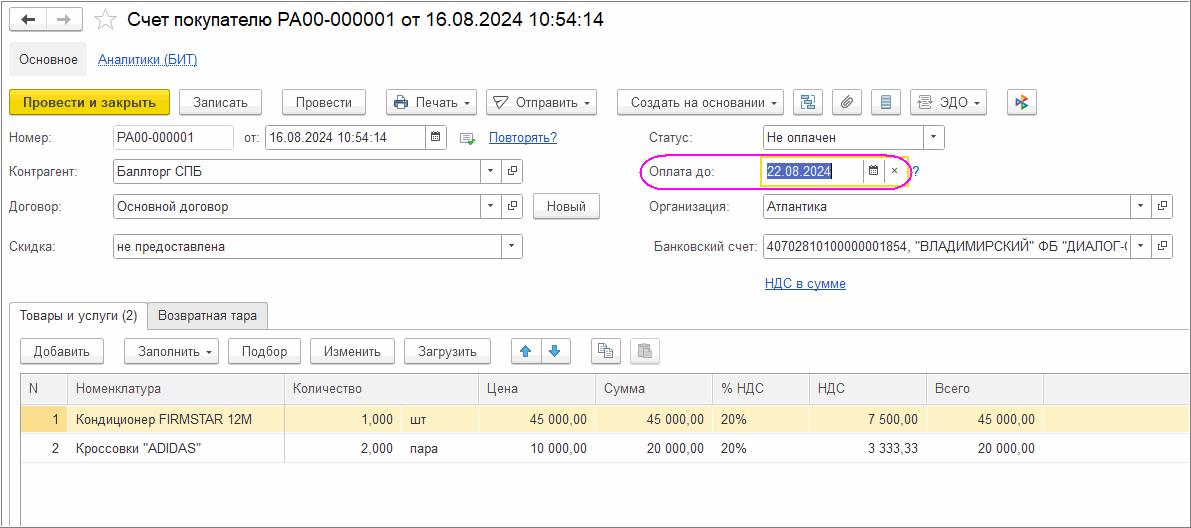Open the Печать dropdown menu

point(431,102)
